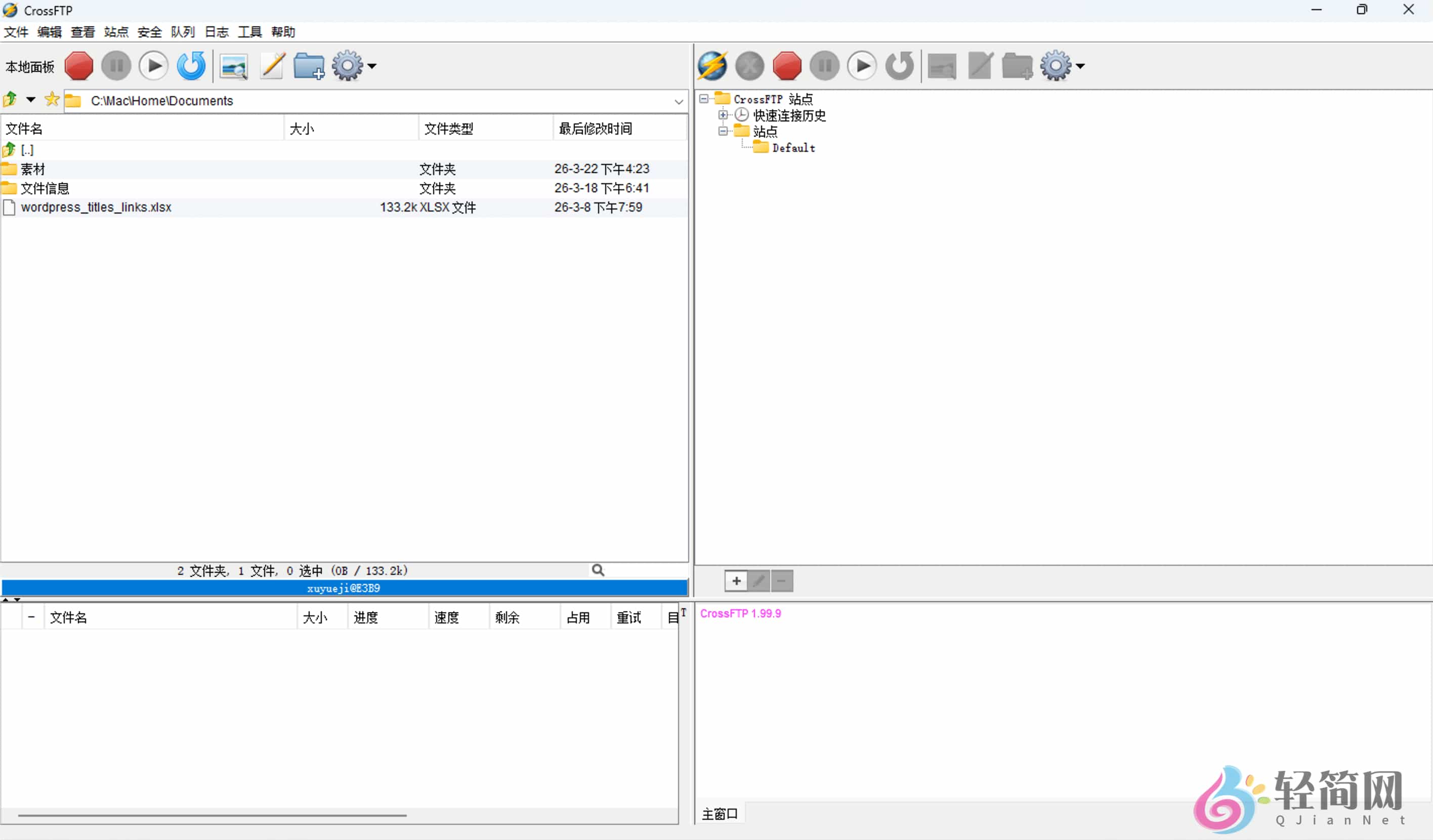
Task: Collapse the 站点 tree node
Action: pyautogui.click(x=723, y=132)
